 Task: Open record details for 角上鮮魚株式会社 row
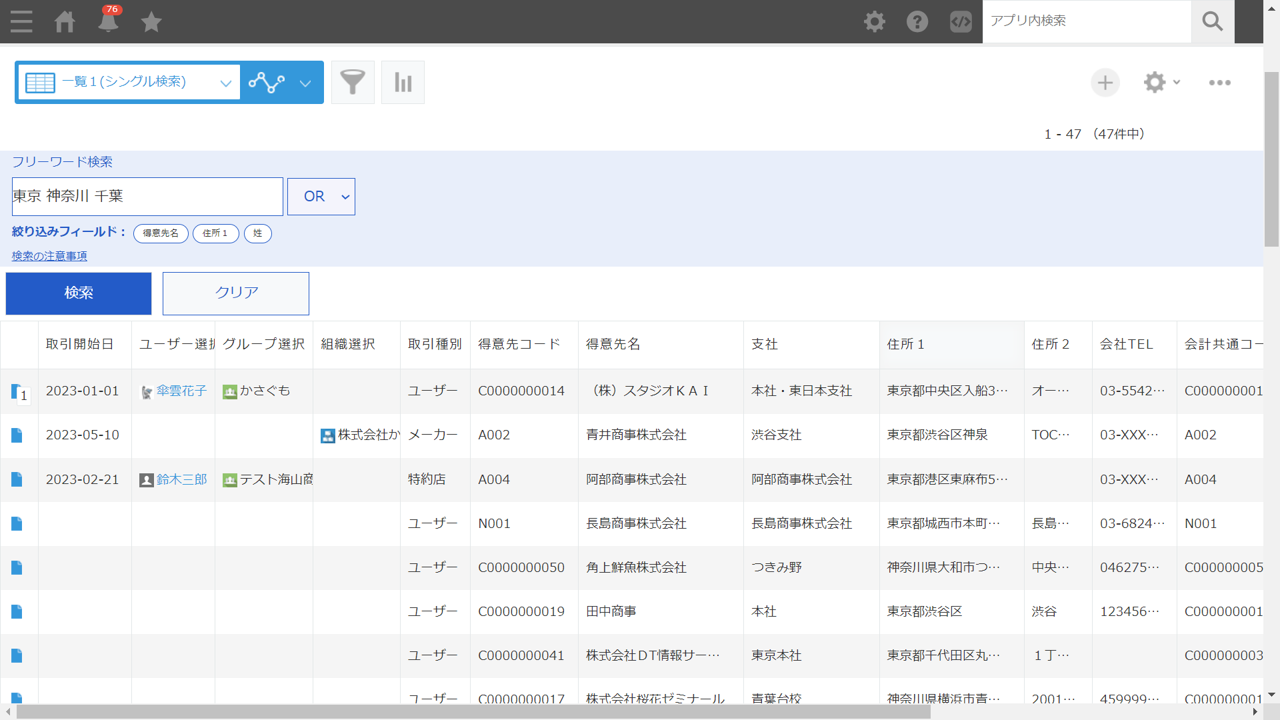coord(17,567)
